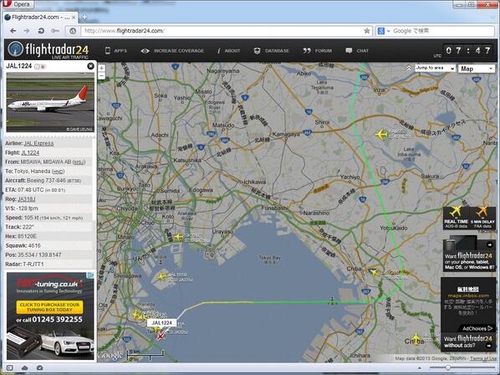Screen dimensions: 500x375
Task: Toggle the Real Time ADS-B aircraft filter
Action: 456,217
